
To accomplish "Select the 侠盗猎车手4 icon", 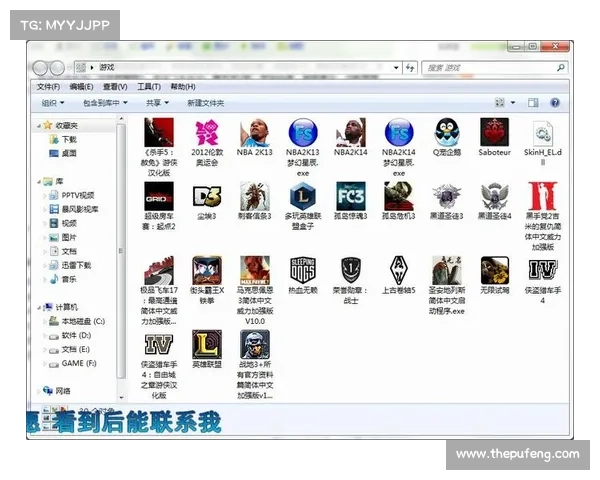I will [543, 270].
